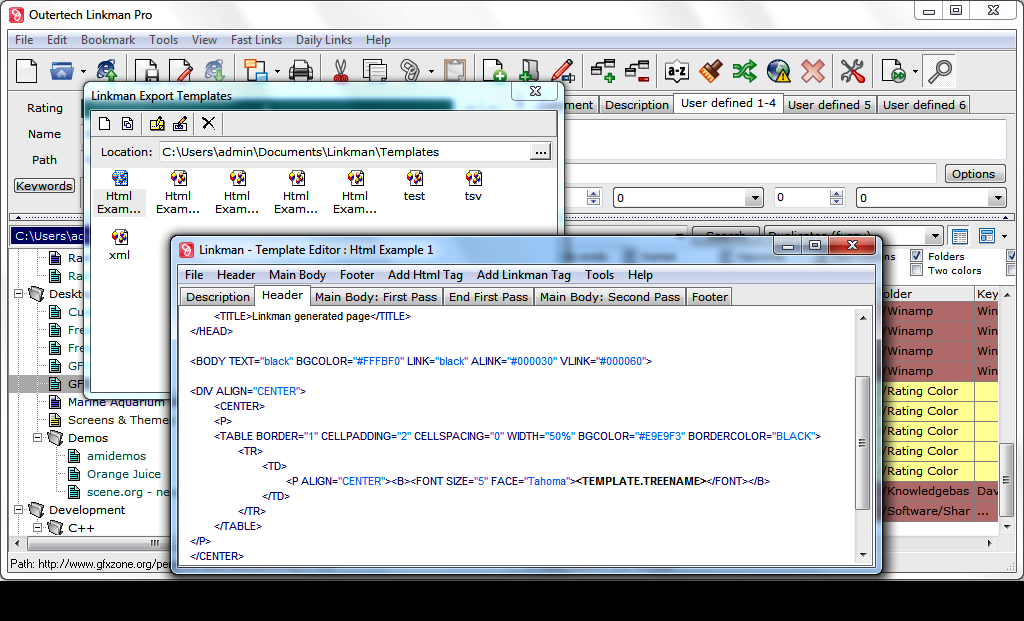Click the new blank page icon in main toolbar
The image size is (1024, 621).
tap(26, 71)
